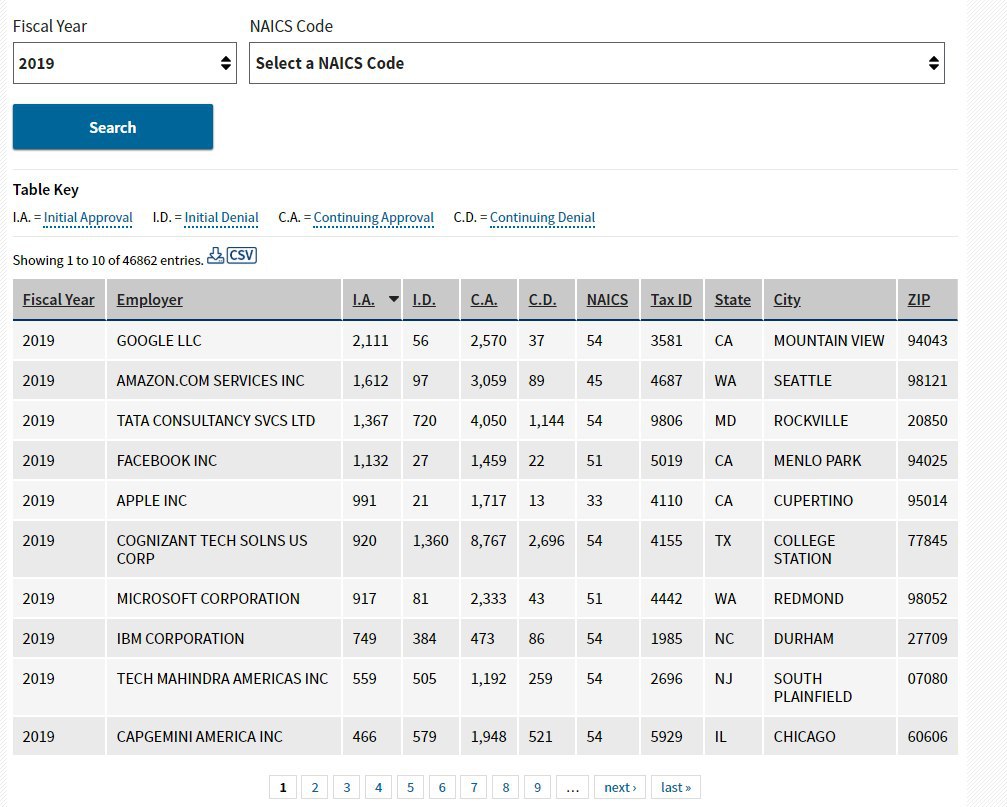The image size is (1007, 807).
Task: Click the CUPERTINO city cell
Action: (830, 500)
